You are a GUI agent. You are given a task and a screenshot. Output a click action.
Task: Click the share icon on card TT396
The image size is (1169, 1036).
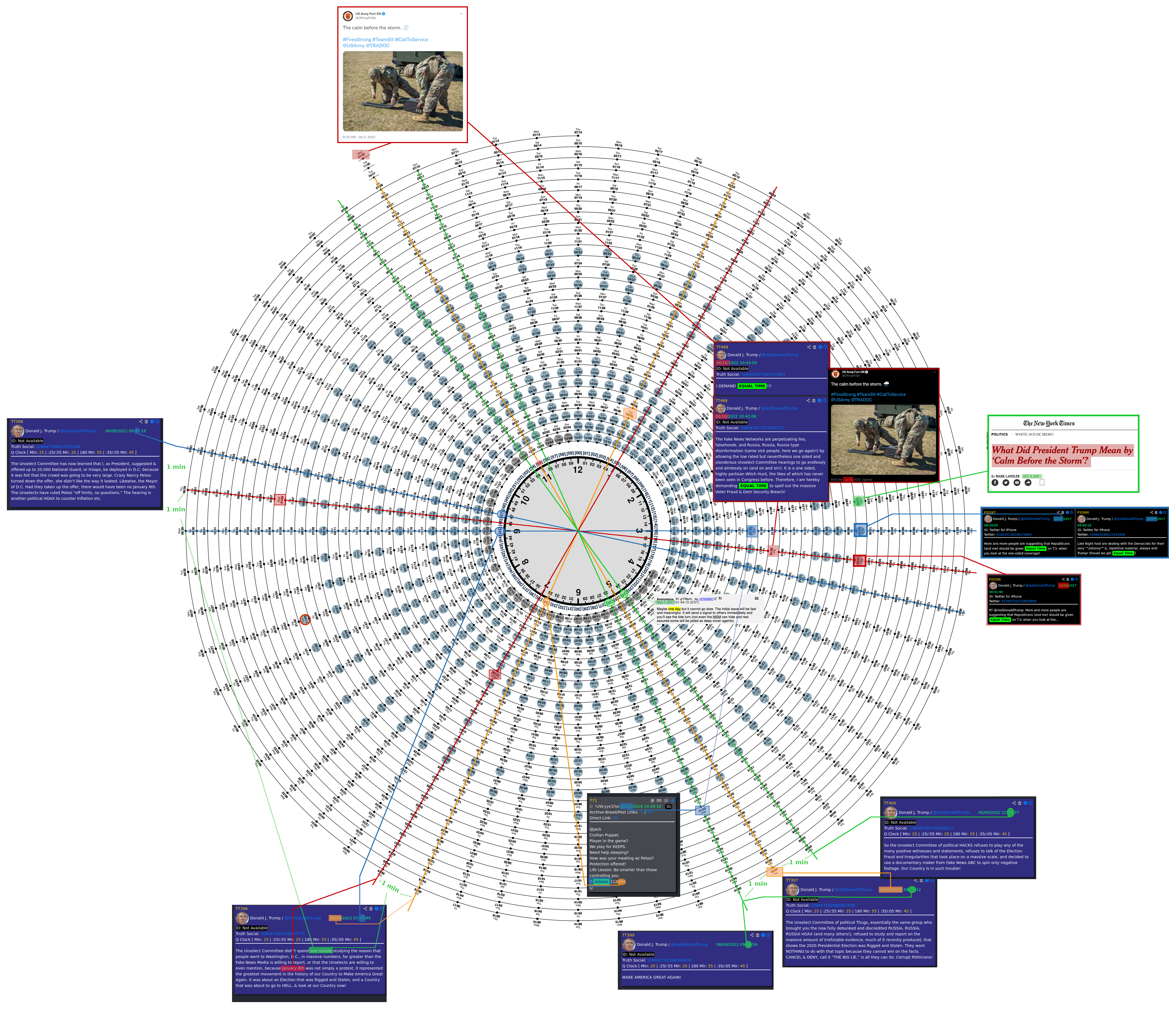(365, 908)
